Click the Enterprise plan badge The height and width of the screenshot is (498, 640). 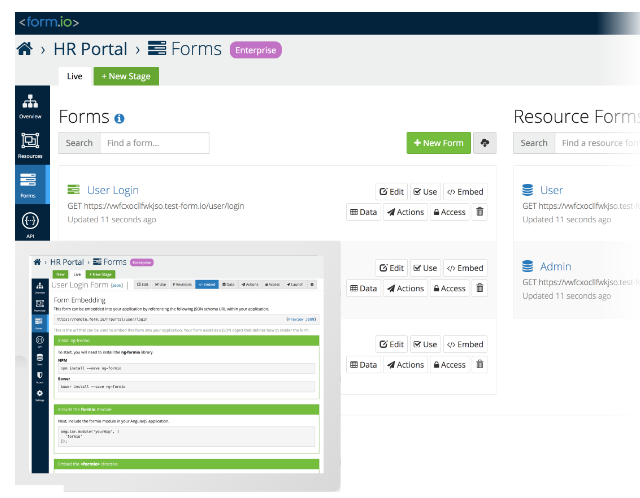click(x=256, y=50)
